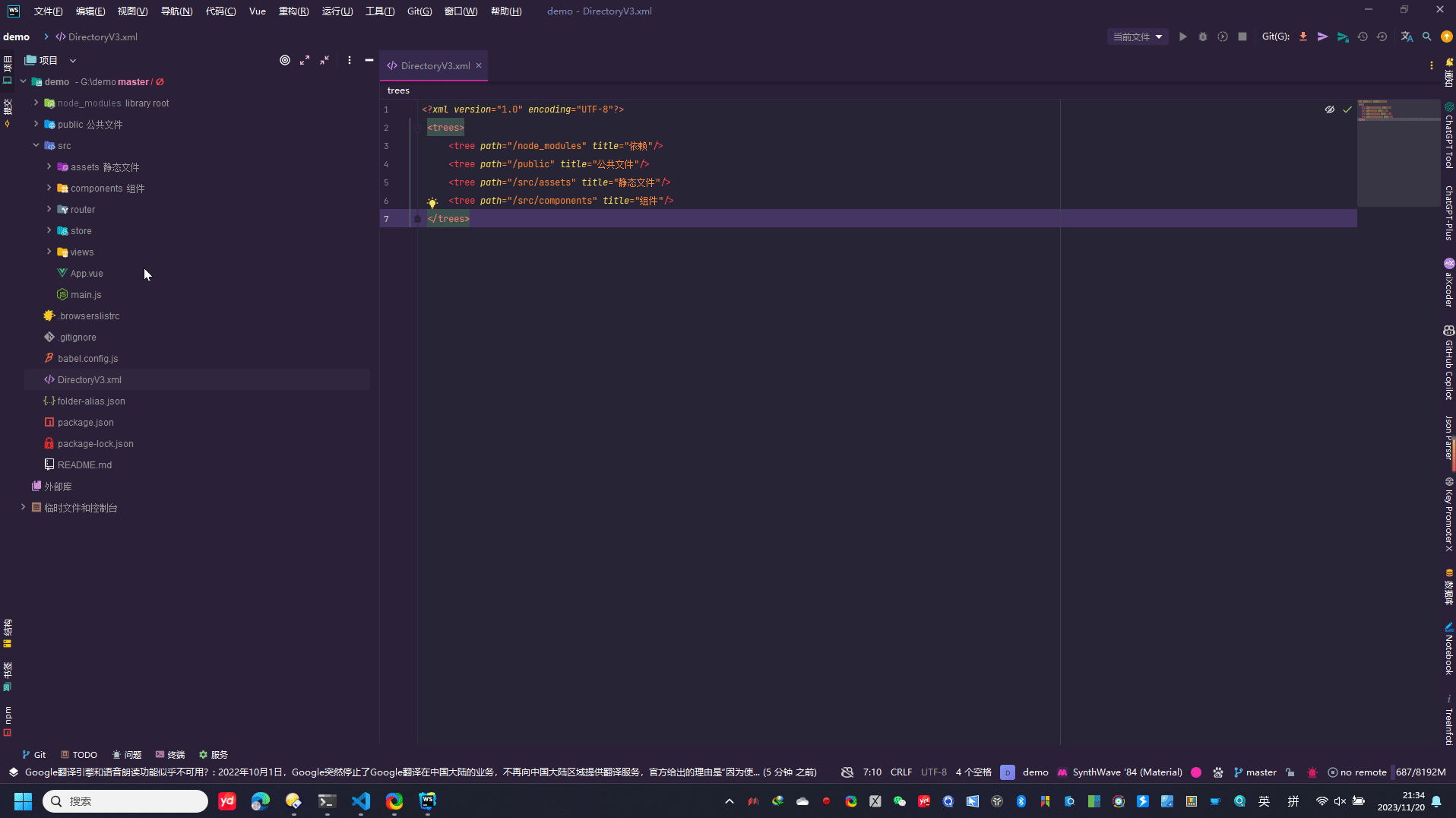The image size is (1456, 818).
Task: Collapse the src folder
Action: point(36,145)
